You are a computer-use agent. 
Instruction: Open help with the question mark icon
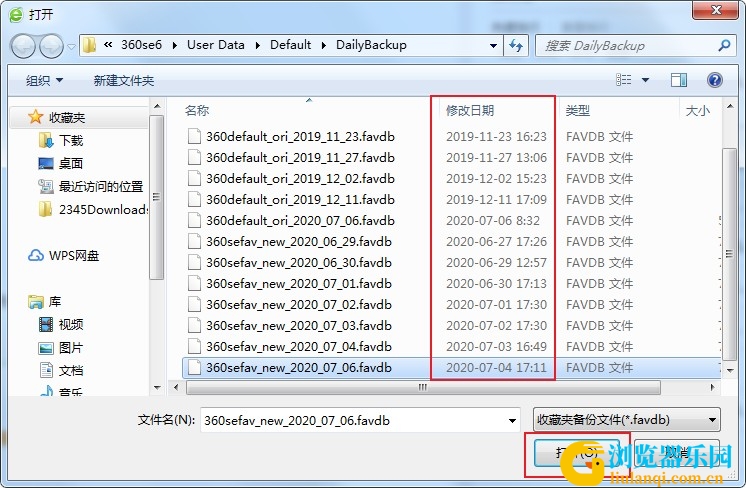(x=715, y=79)
